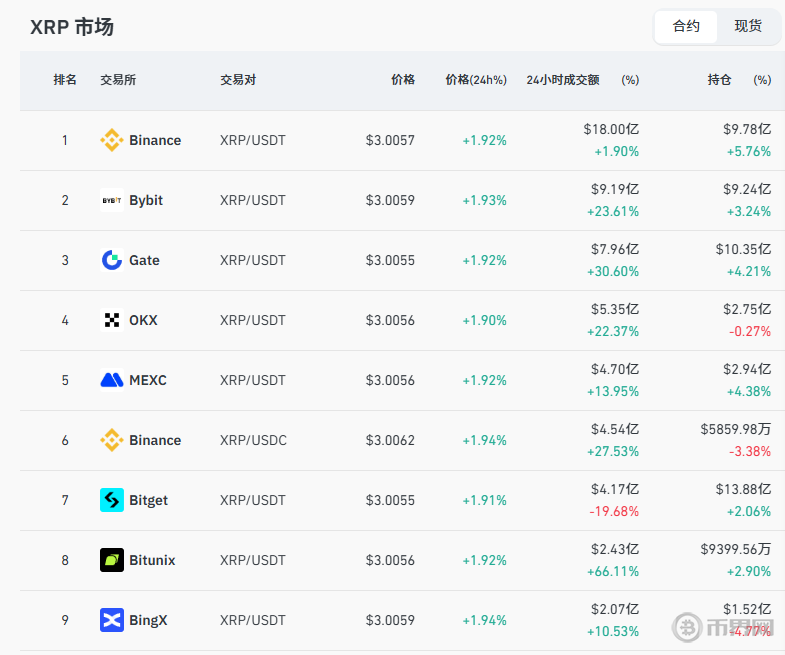
Task: Click the +1.91% price change for Bitget
Action: click(485, 500)
